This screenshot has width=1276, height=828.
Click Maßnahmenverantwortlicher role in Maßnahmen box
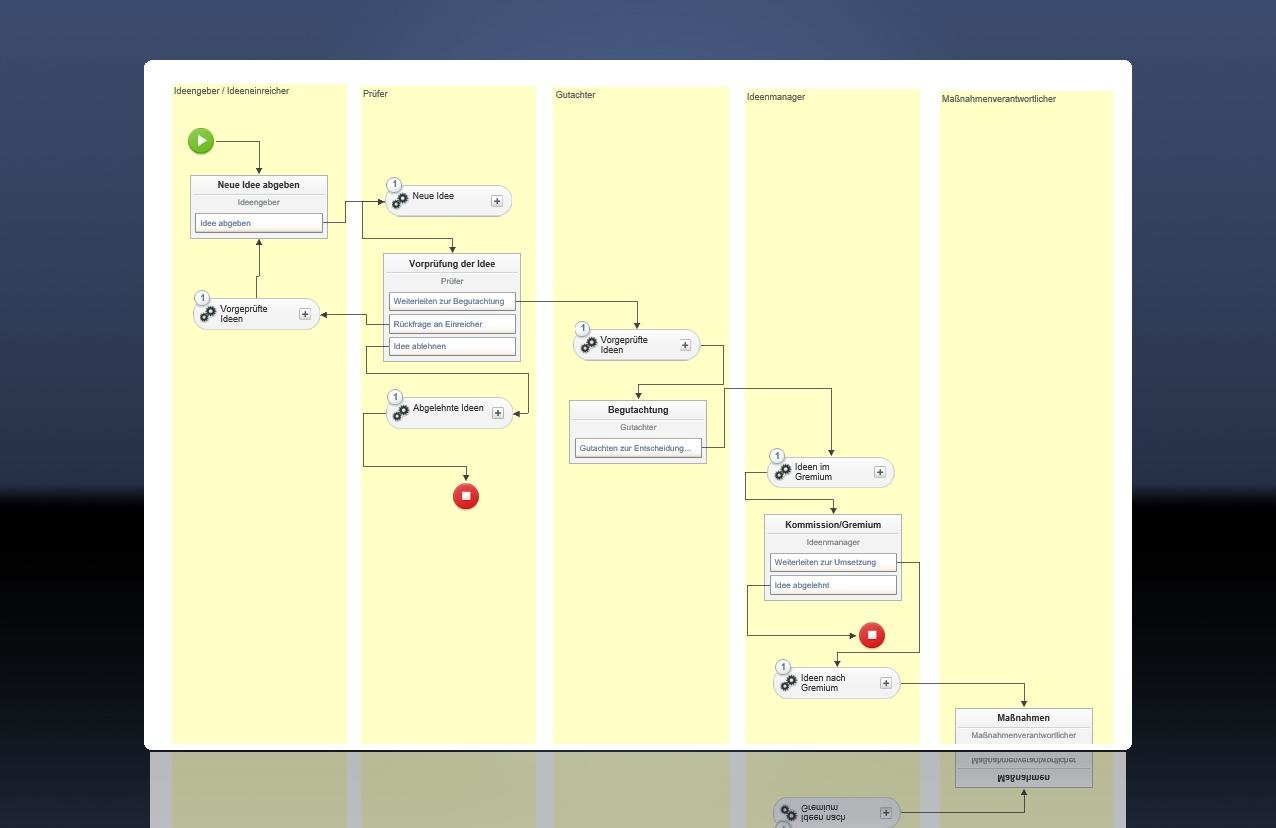[1024, 735]
